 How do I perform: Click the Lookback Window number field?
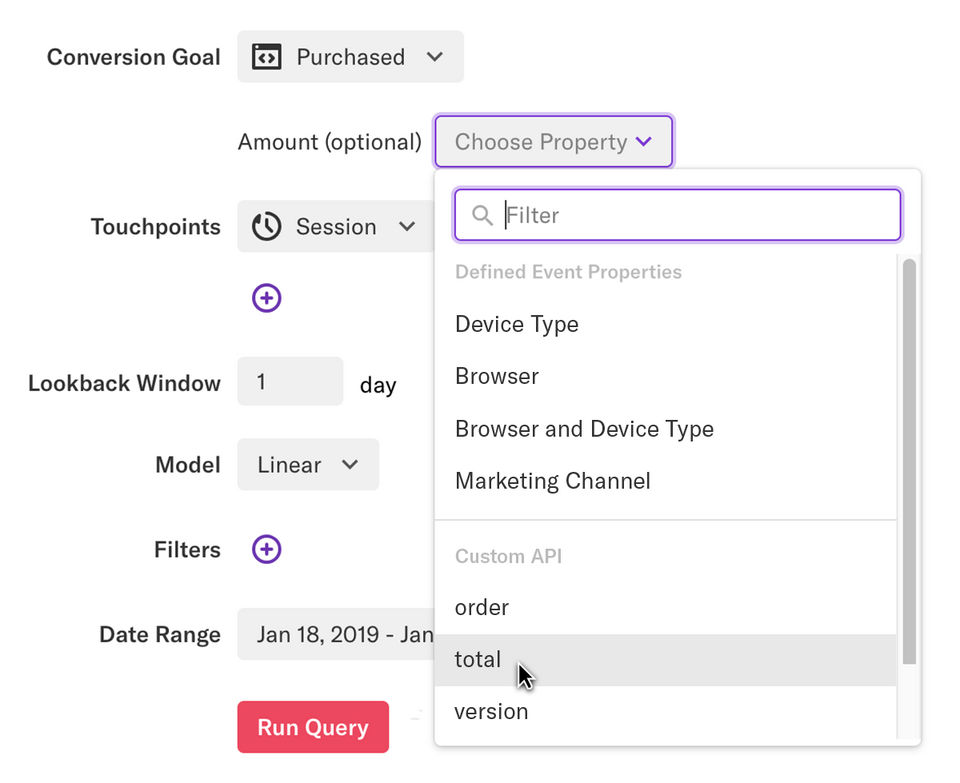coord(290,382)
